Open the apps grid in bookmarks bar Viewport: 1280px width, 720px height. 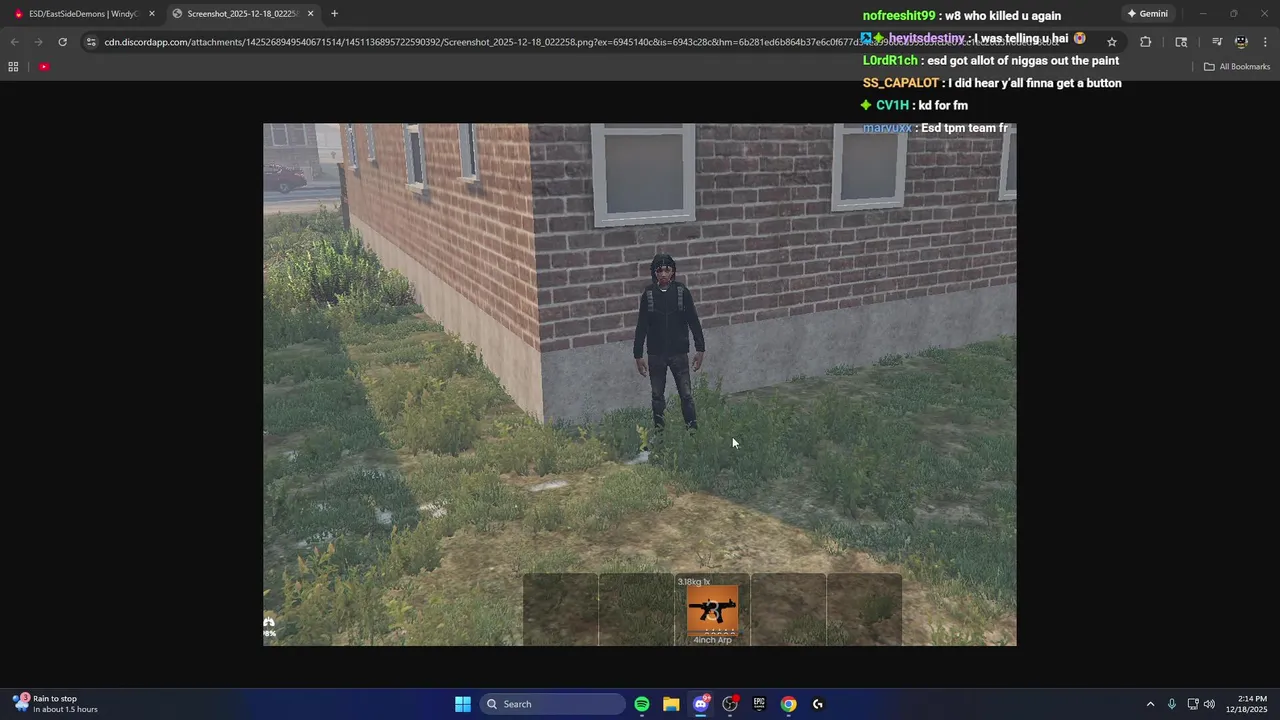pyautogui.click(x=13, y=67)
